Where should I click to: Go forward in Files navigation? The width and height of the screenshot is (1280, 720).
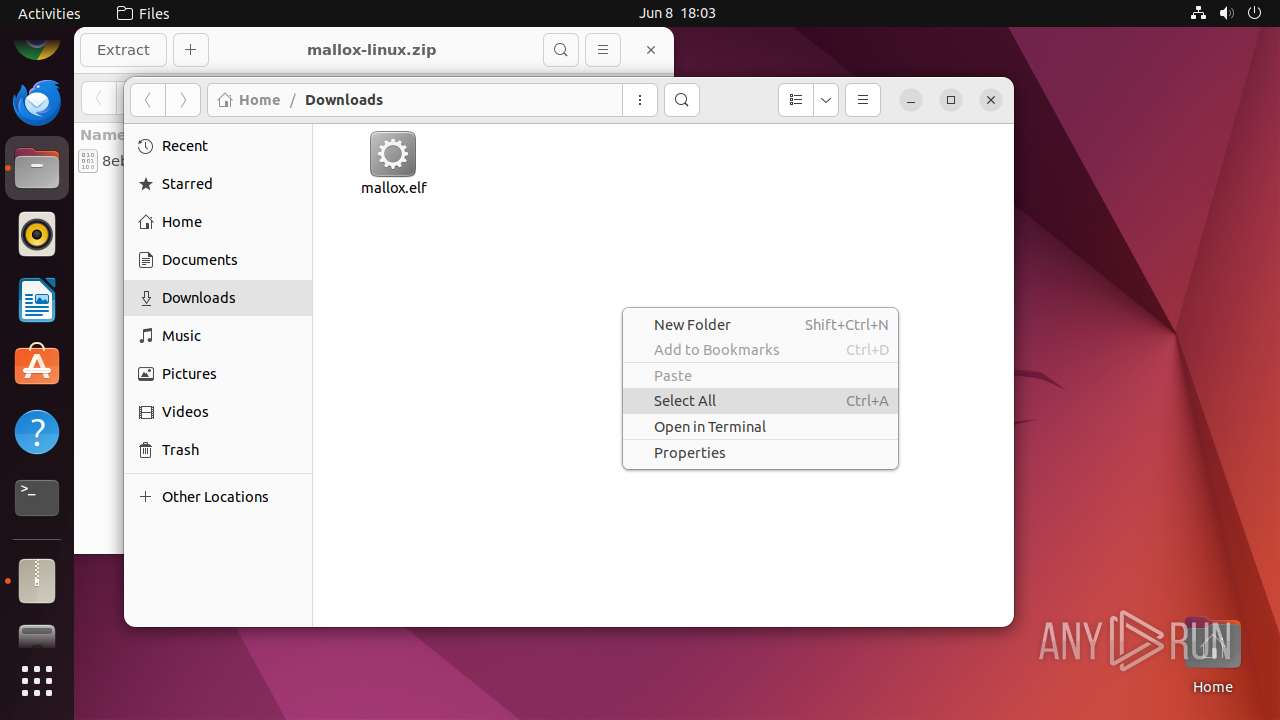click(x=182, y=100)
